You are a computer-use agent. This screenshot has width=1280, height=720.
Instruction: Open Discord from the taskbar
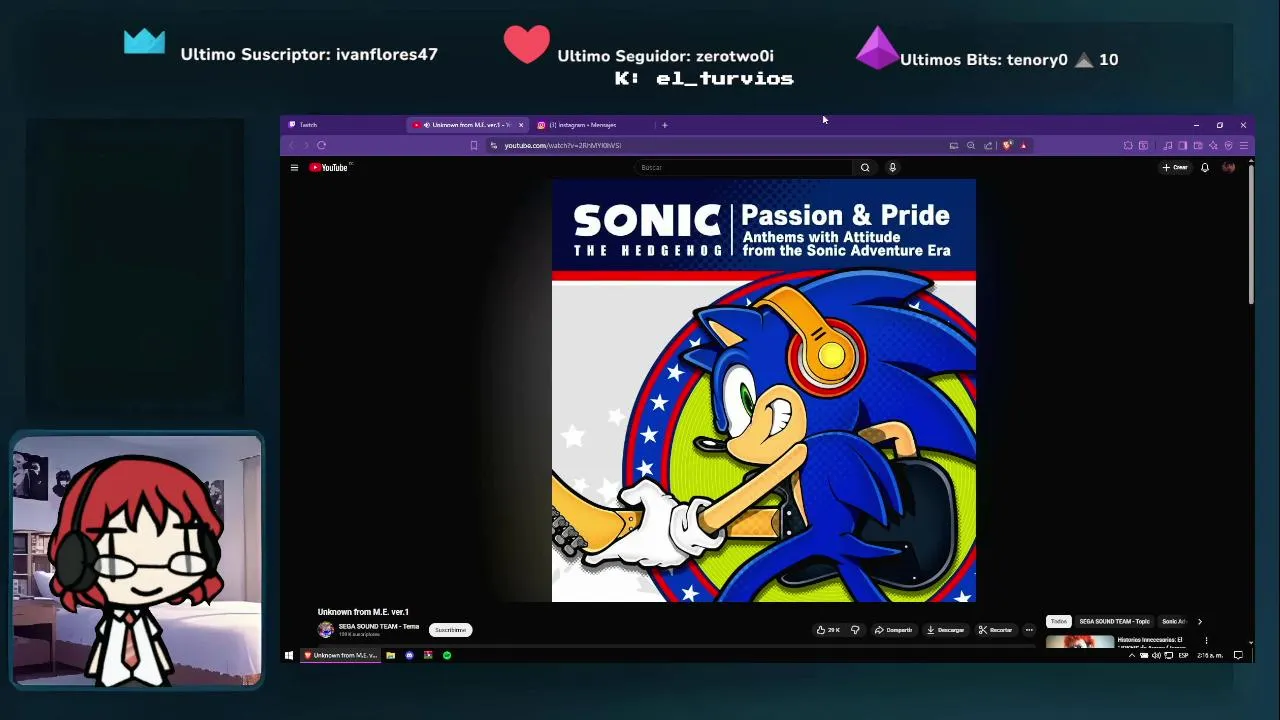tap(409, 656)
